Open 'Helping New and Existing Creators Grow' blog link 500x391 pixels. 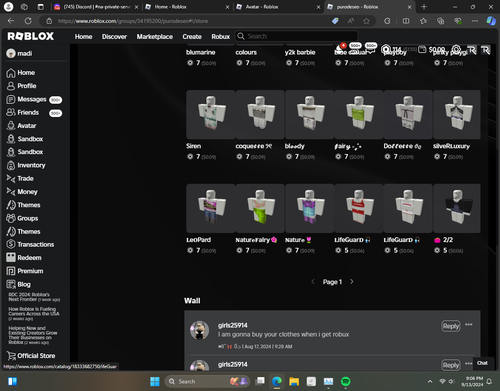coord(33,335)
